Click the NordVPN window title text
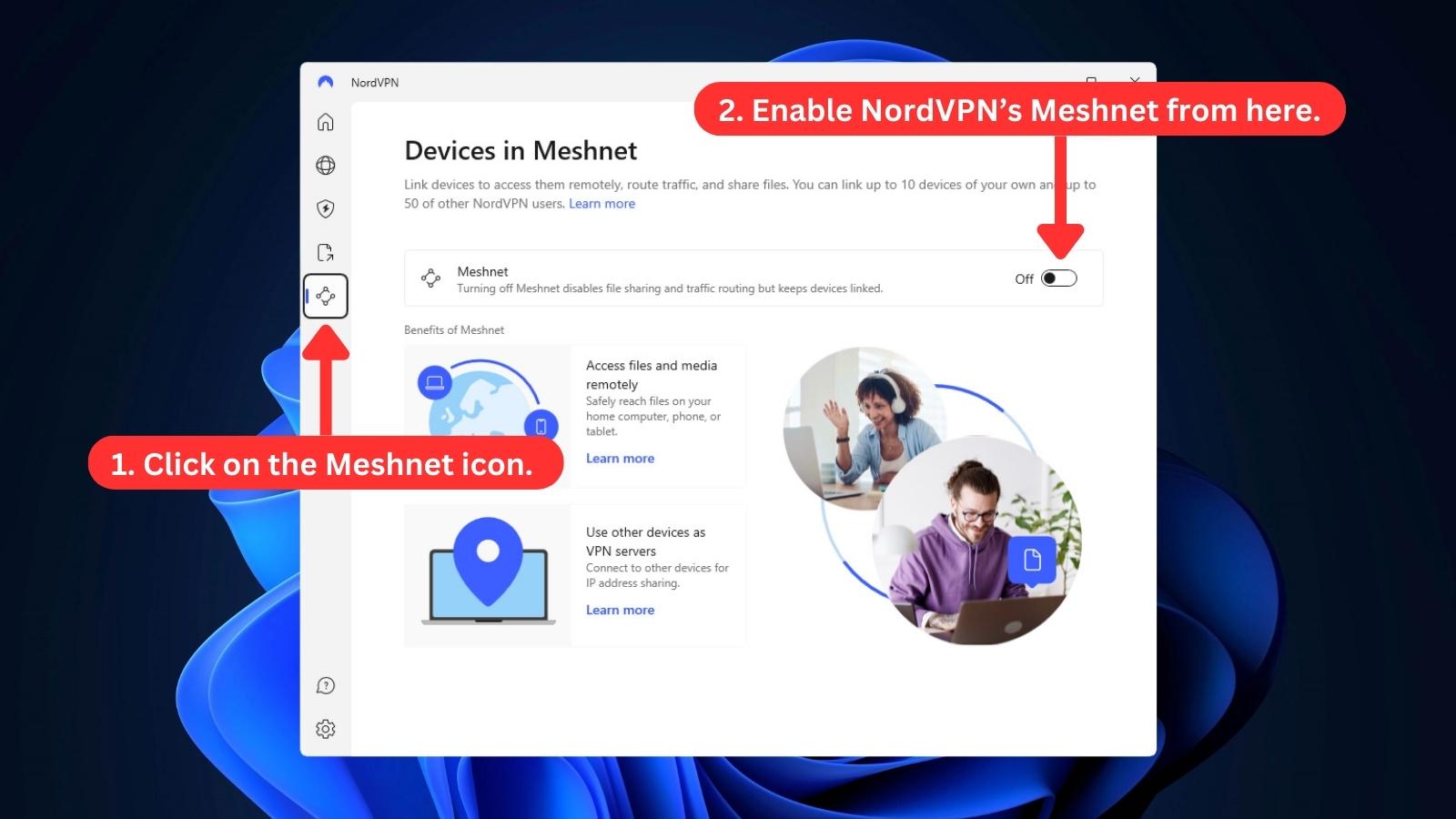 pos(375,83)
